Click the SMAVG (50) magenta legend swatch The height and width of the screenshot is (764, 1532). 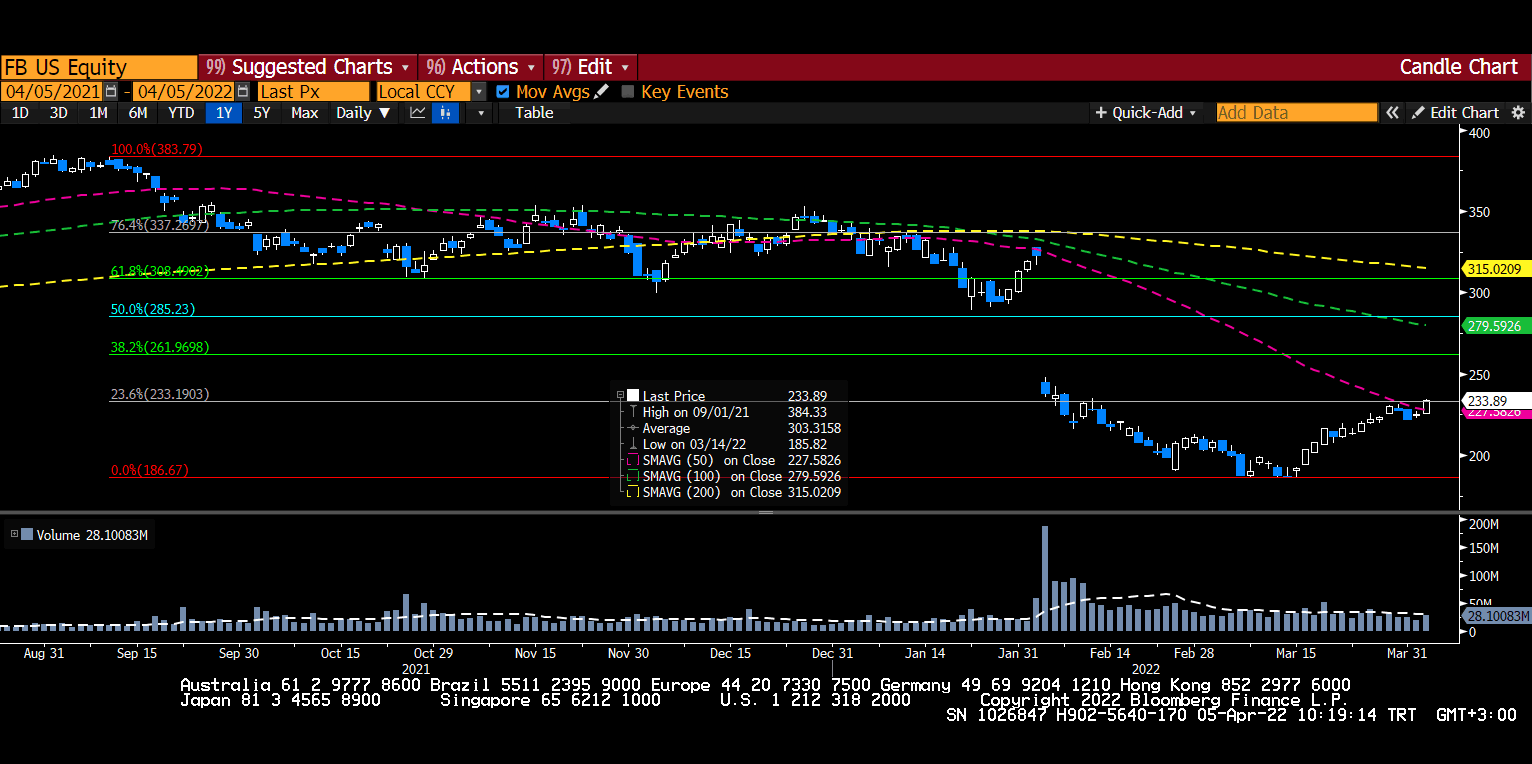tap(632, 460)
